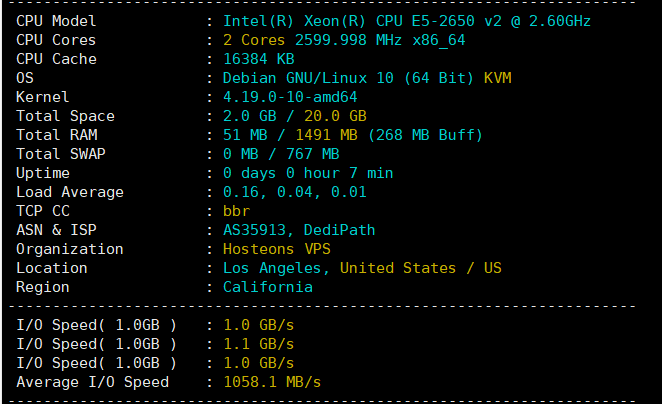Click the Total SWAP value line
Image resolution: width=662 pixels, height=404 pixels.
click(279, 154)
